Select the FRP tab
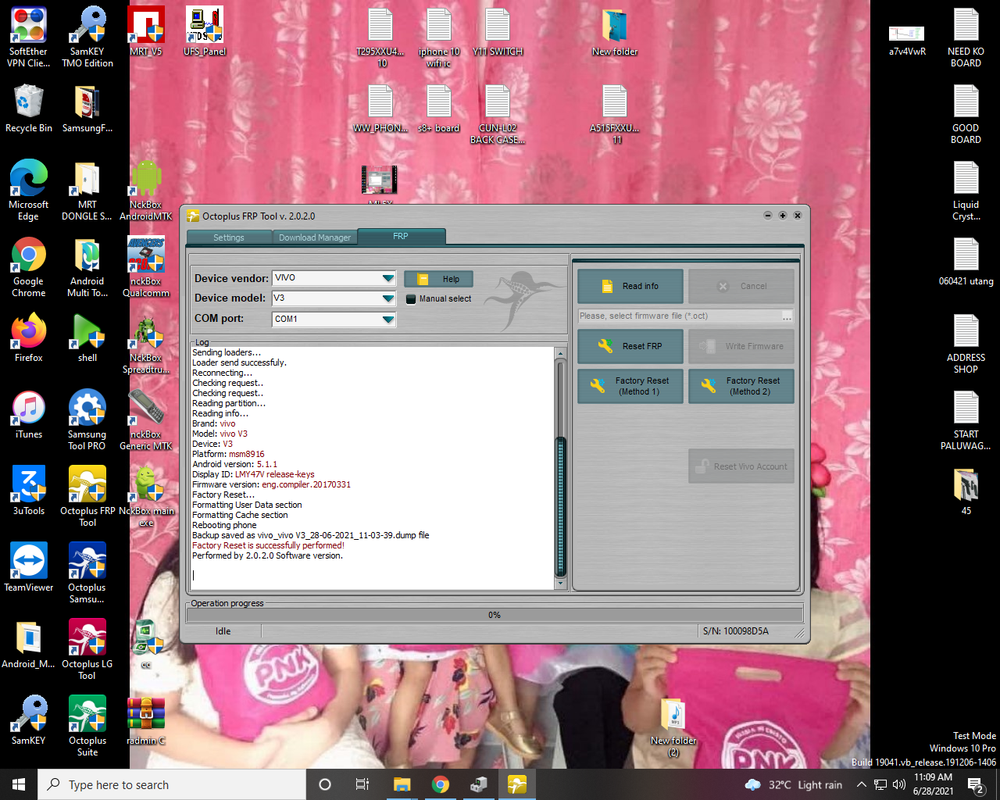The image size is (1000, 800). (401, 236)
